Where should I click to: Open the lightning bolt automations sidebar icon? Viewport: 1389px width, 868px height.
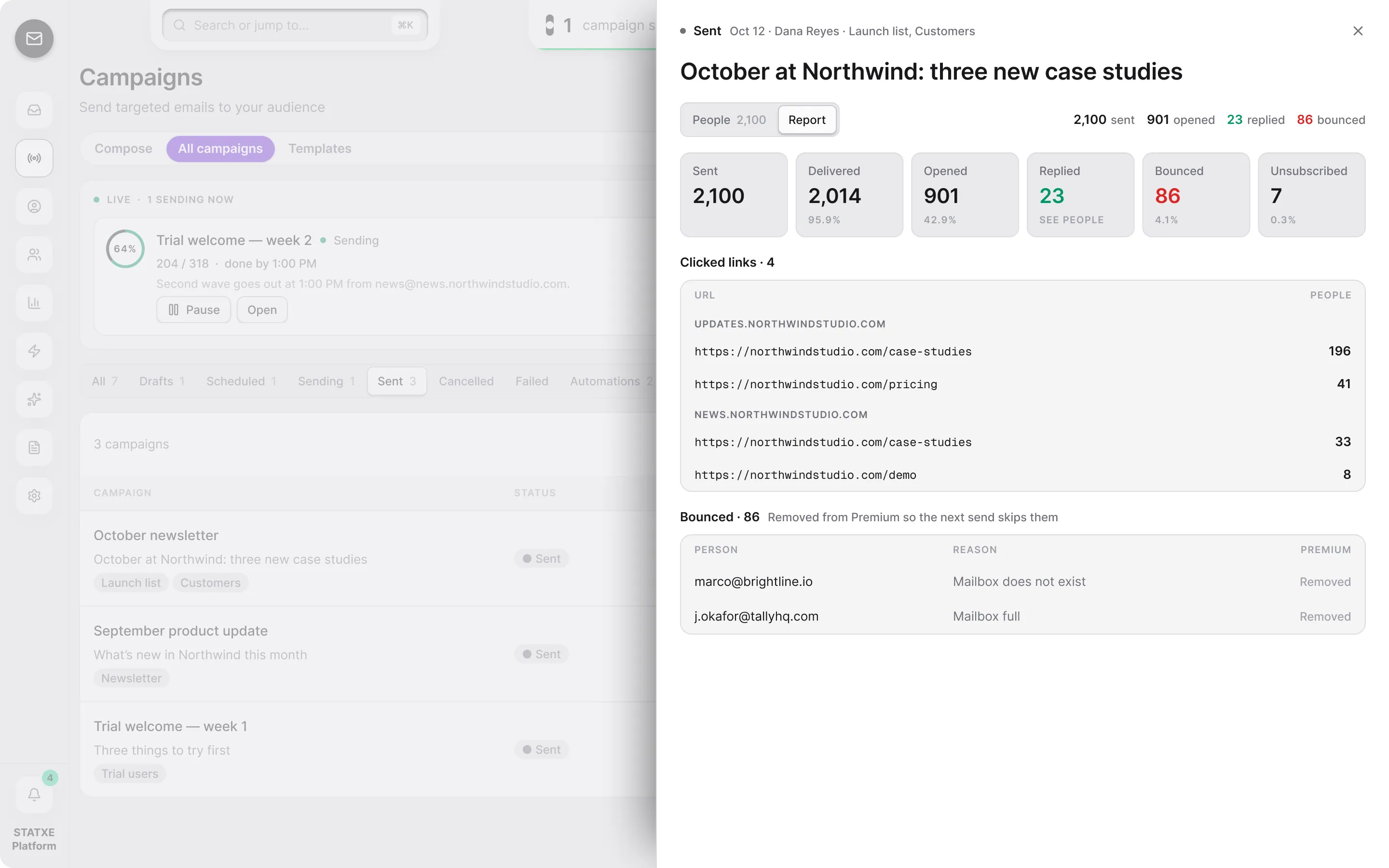point(34,351)
